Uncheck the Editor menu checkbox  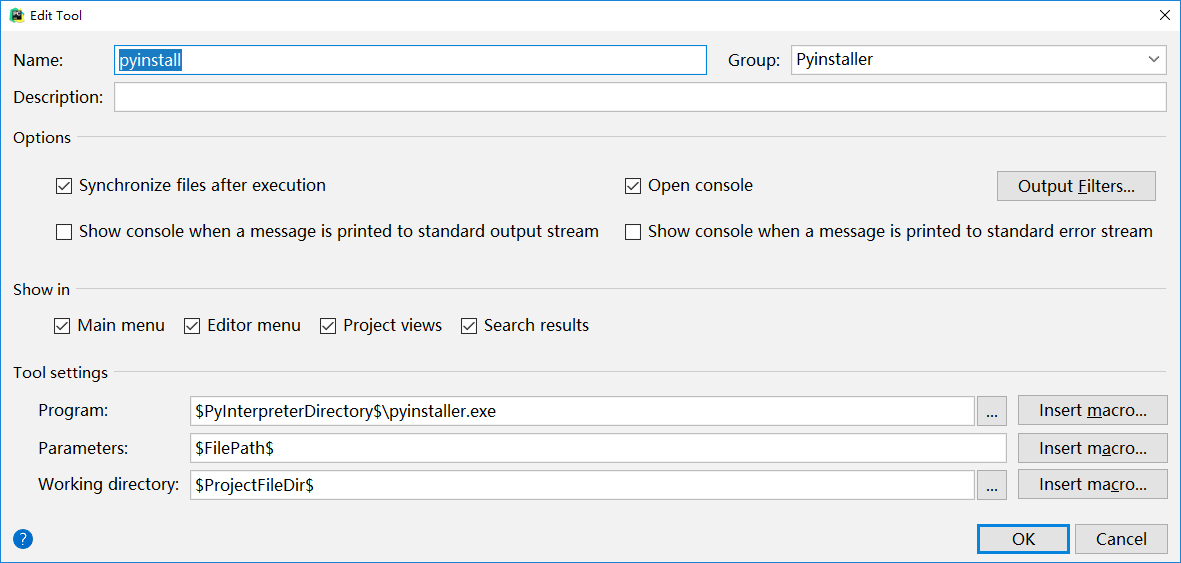pos(192,326)
